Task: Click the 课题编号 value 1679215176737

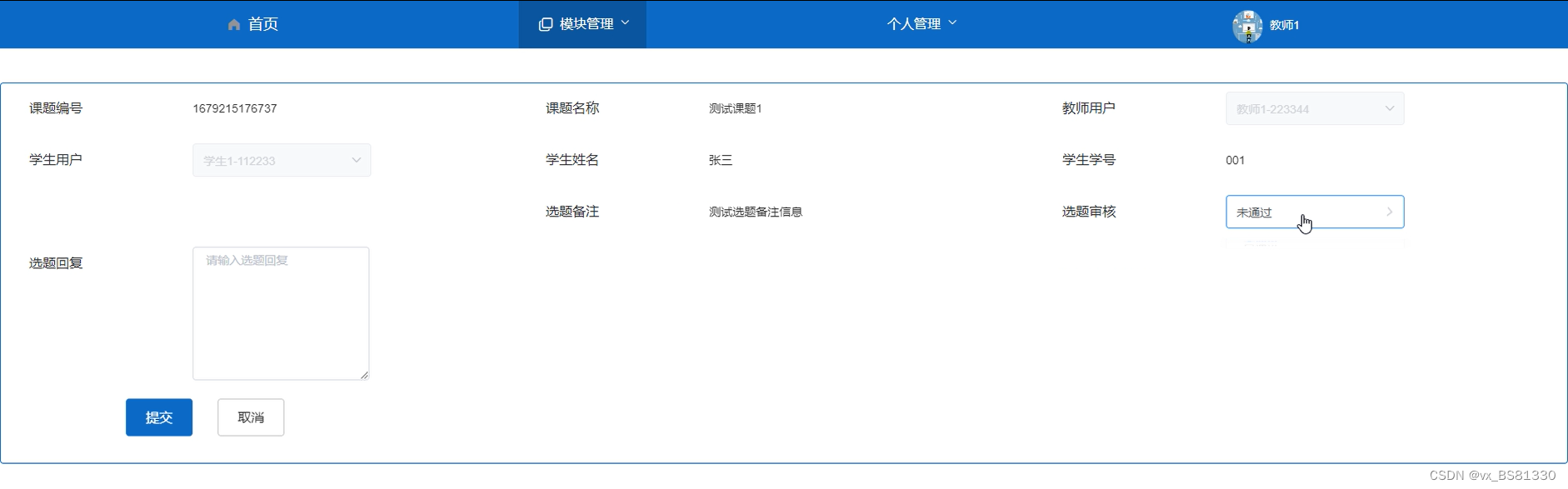Action: click(235, 108)
